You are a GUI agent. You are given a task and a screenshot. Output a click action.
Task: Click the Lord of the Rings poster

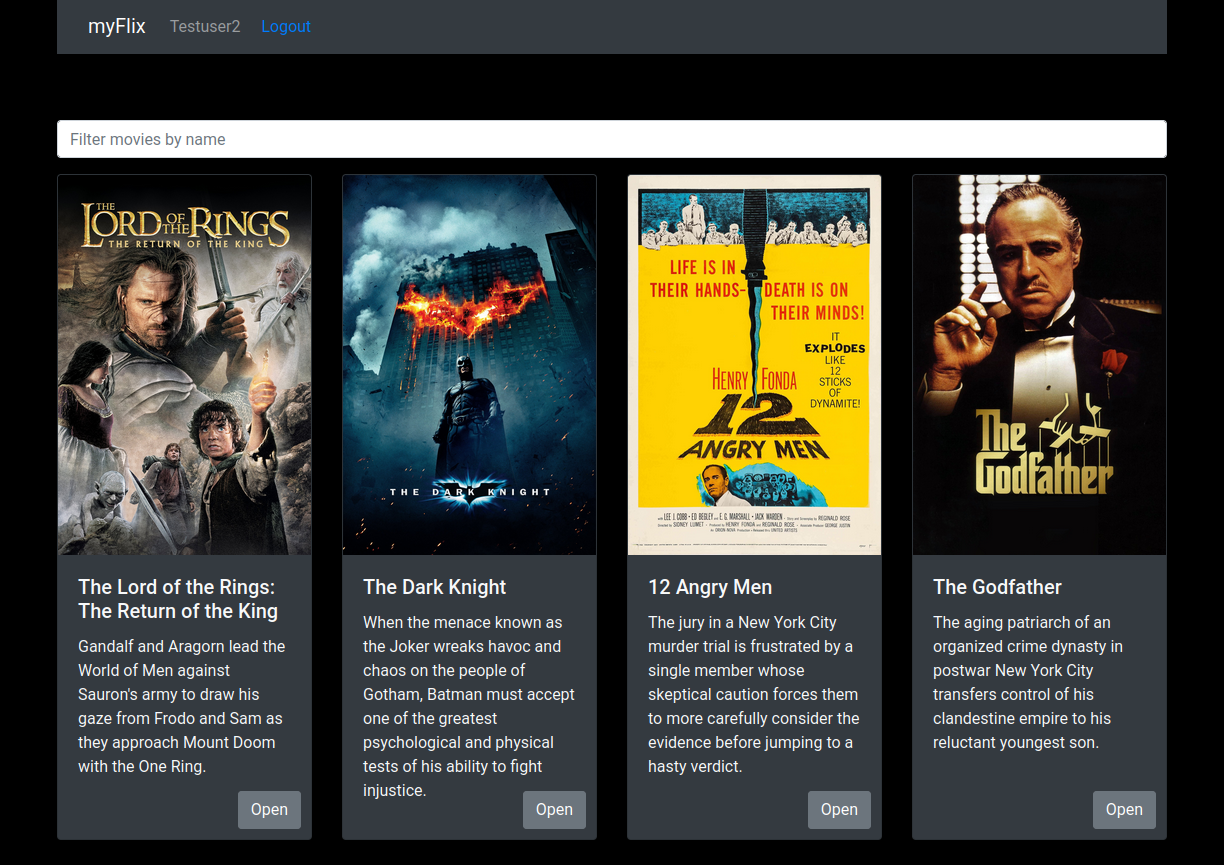click(184, 365)
